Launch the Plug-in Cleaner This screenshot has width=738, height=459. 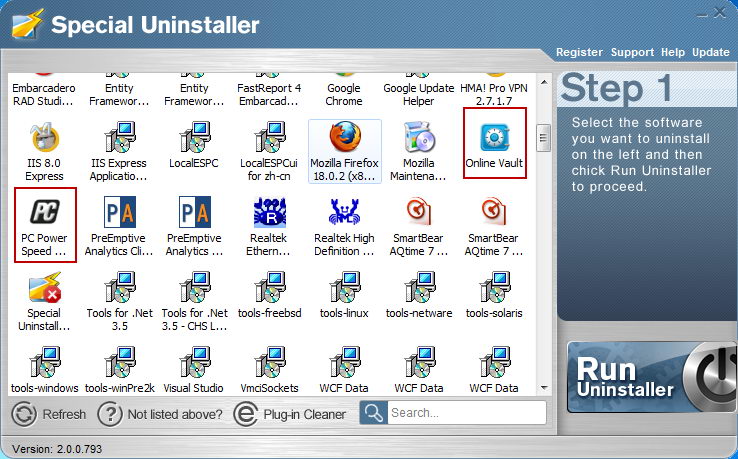click(x=290, y=414)
